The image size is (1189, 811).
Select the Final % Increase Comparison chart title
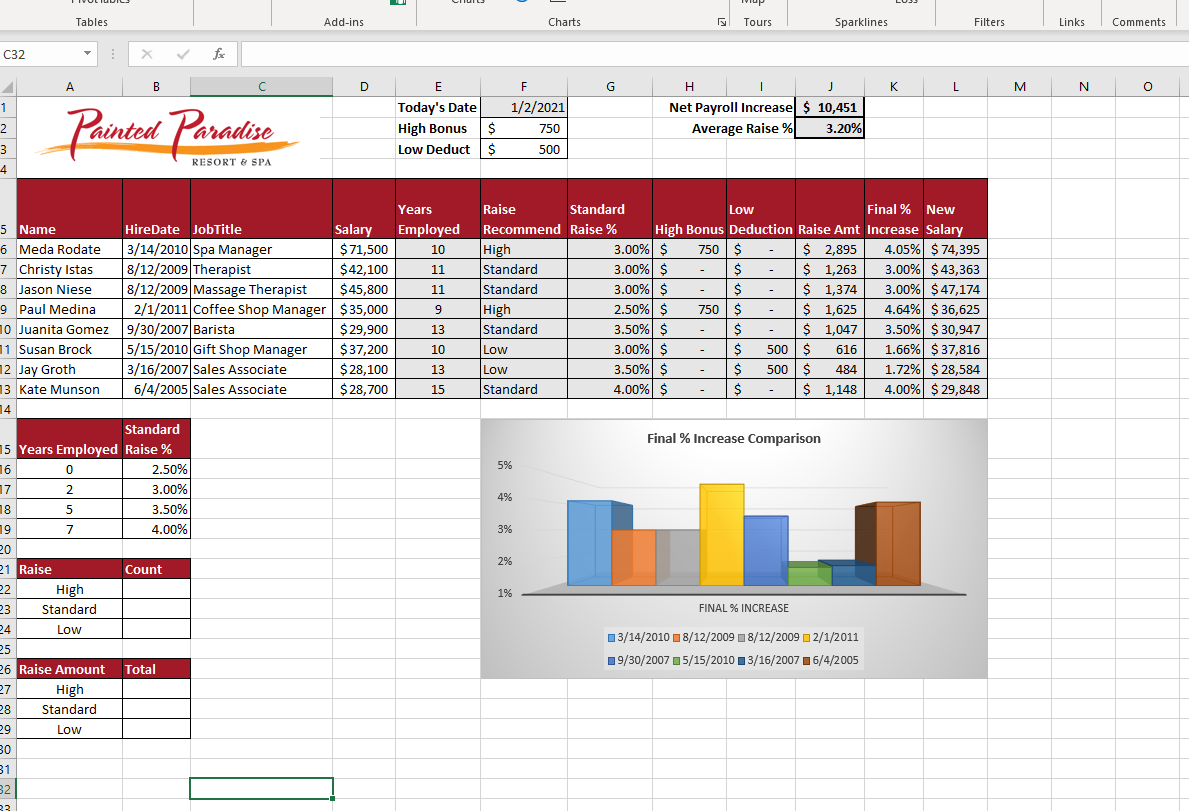coord(733,439)
